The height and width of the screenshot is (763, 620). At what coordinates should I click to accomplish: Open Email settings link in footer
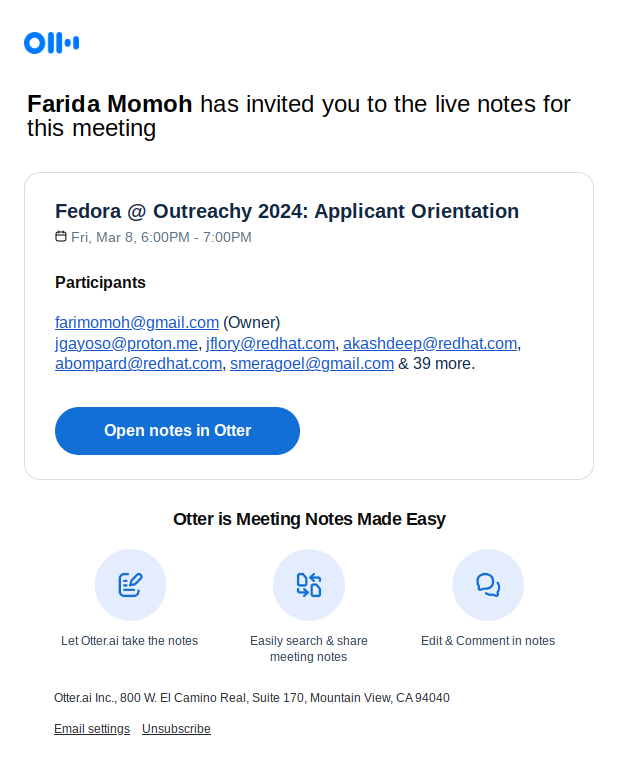92,728
